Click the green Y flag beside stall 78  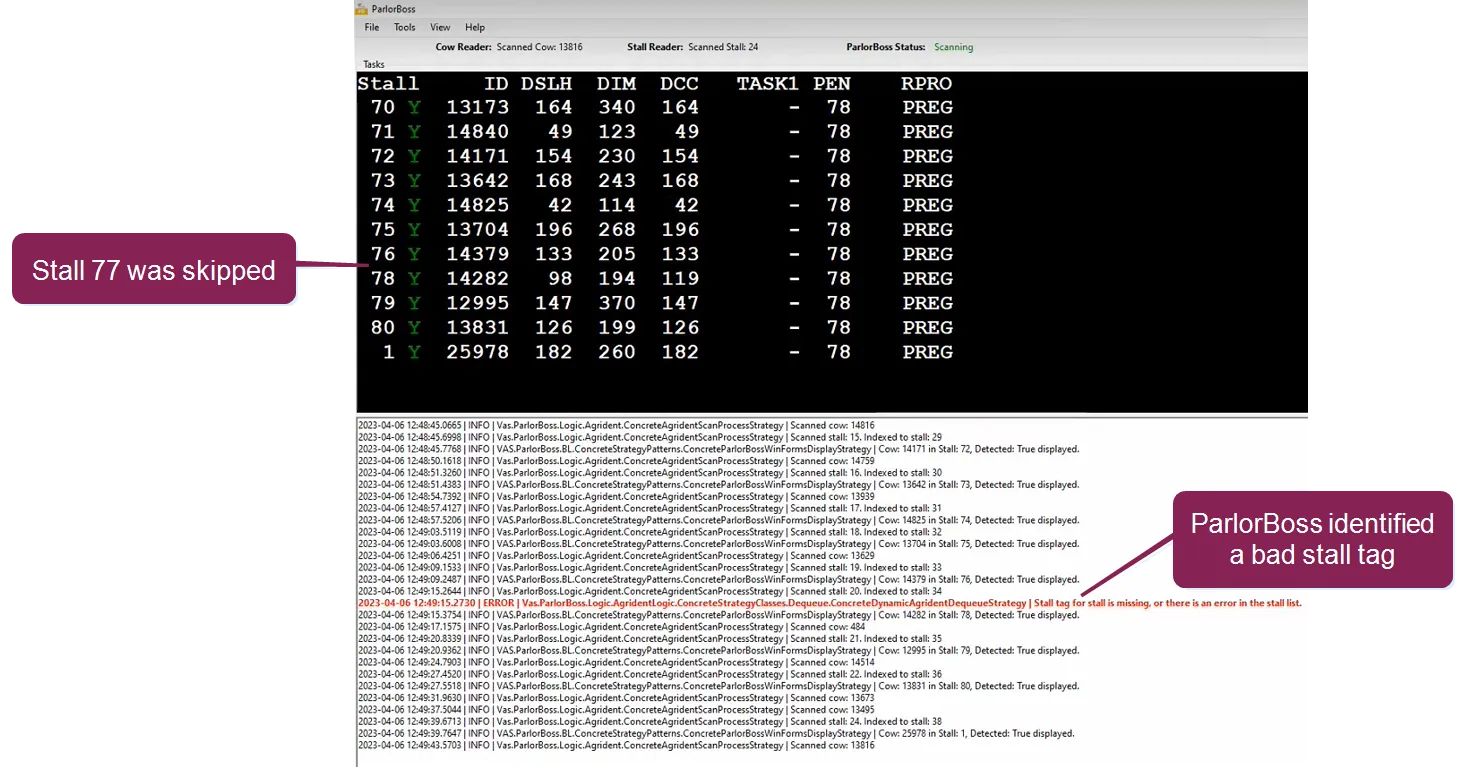414,279
